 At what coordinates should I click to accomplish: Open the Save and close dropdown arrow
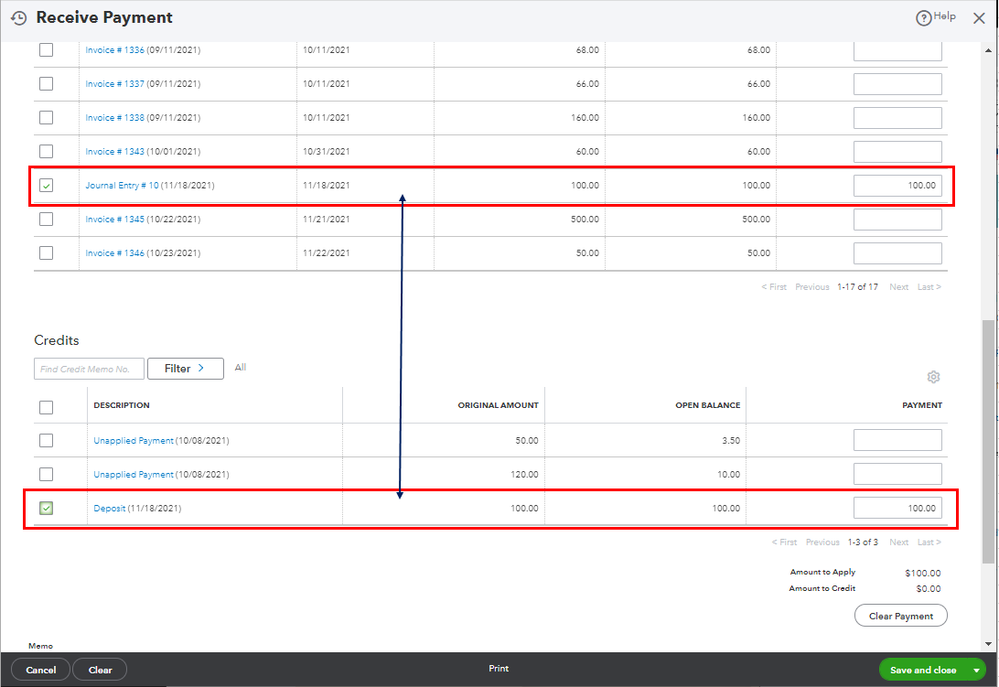pos(976,670)
